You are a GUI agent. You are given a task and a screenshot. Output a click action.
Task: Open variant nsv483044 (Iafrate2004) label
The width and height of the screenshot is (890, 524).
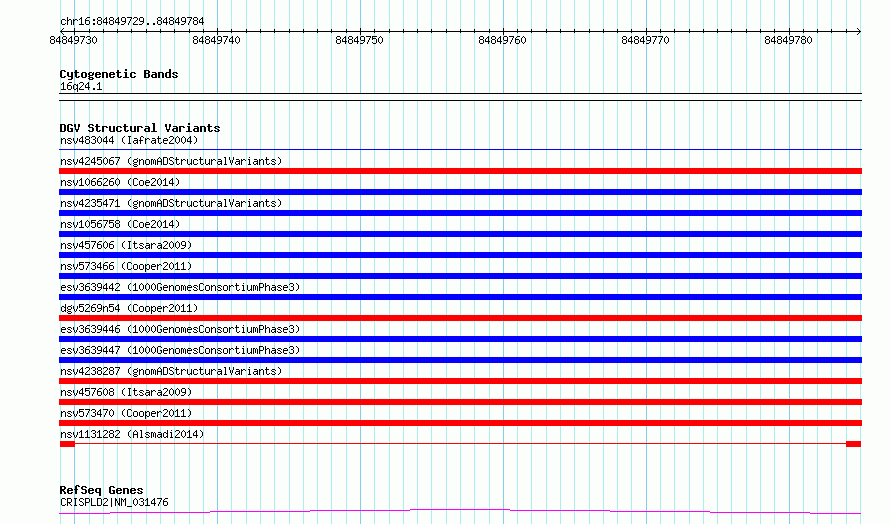tap(129, 140)
